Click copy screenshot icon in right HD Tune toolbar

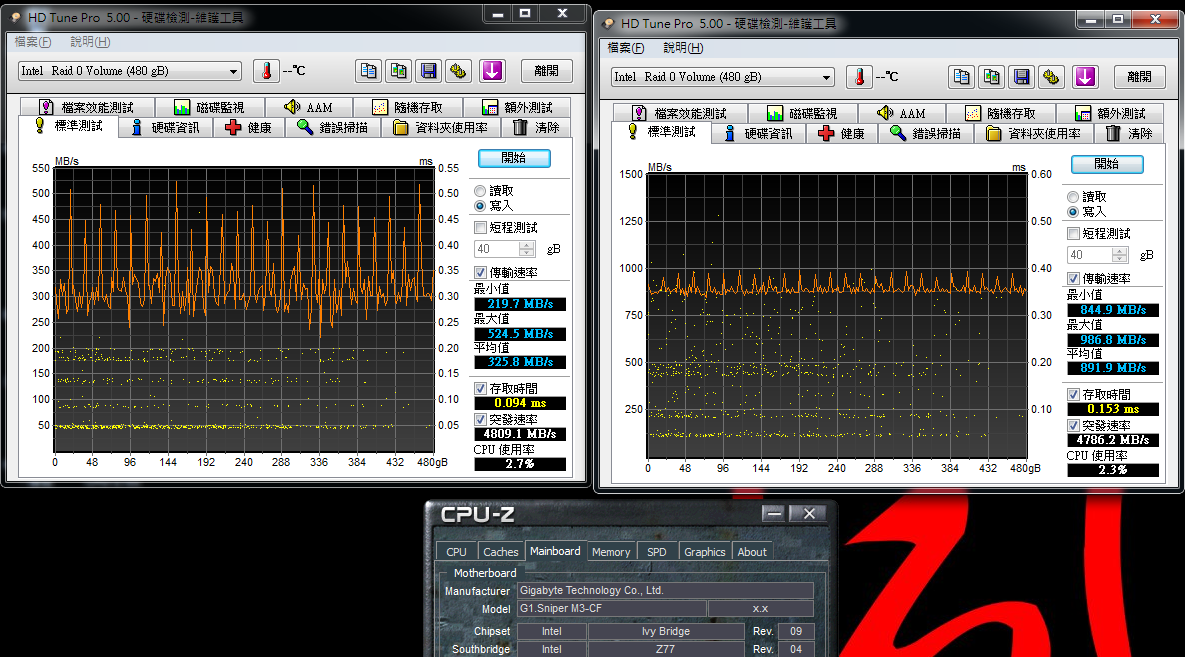(x=992, y=77)
